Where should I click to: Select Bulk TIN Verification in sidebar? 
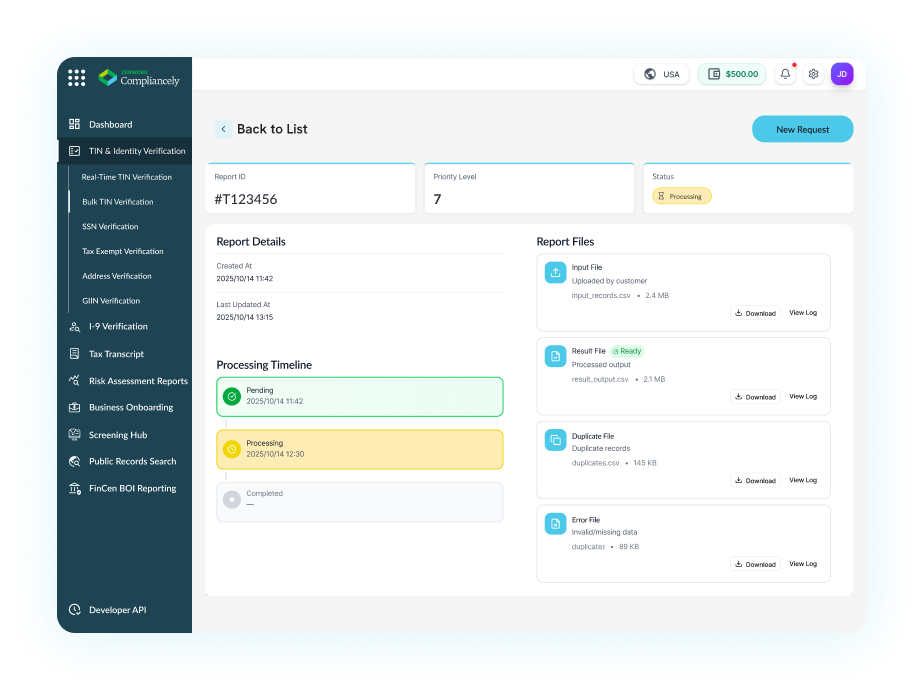(x=117, y=202)
